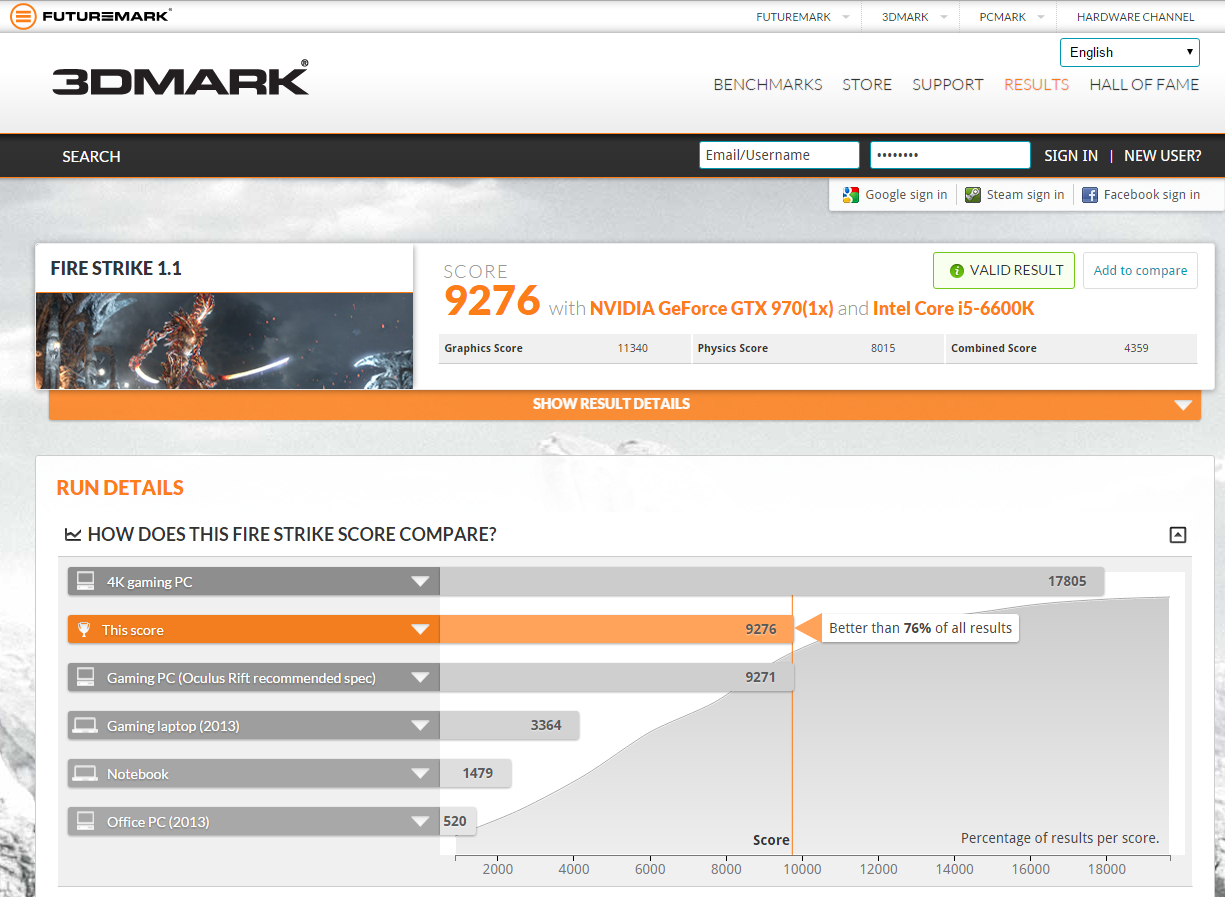Image resolution: width=1225 pixels, height=897 pixels.
Task: Click the NEW USER? link
Action: [x=1163, y=155]
